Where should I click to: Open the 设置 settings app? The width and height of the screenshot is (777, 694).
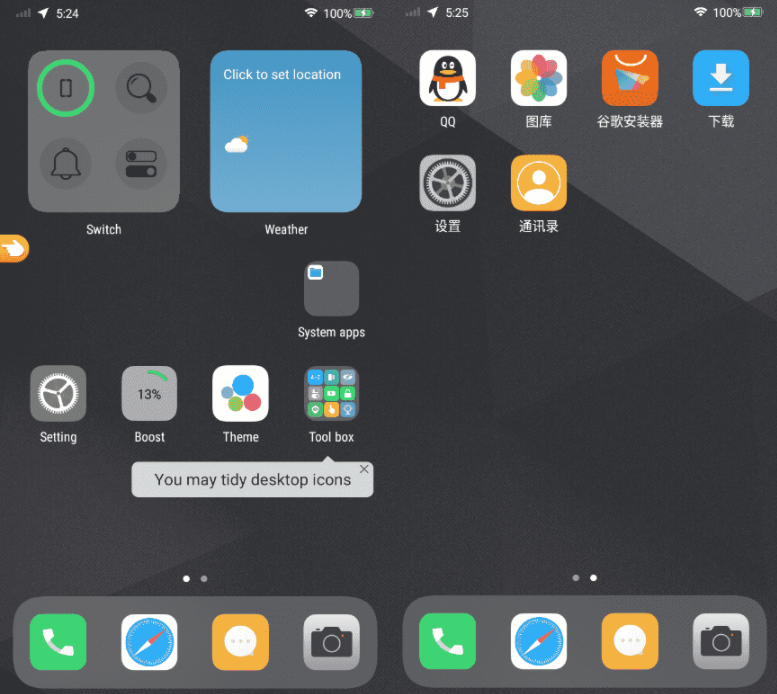coord(447,183)
